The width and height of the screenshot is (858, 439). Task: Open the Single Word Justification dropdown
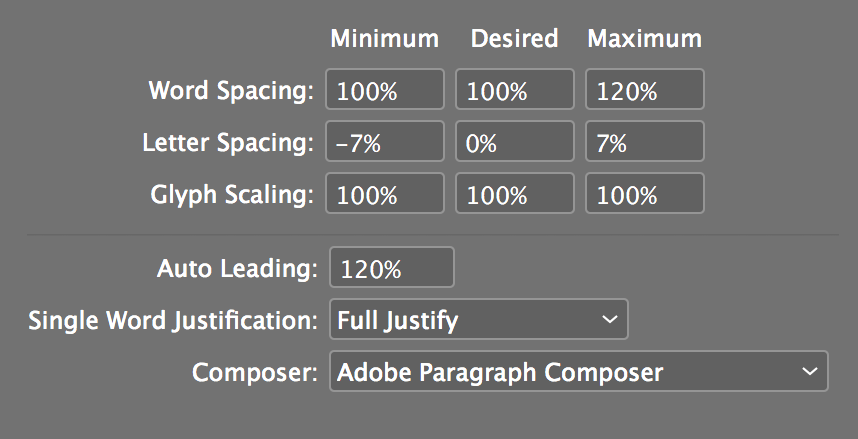coord(478,320)
